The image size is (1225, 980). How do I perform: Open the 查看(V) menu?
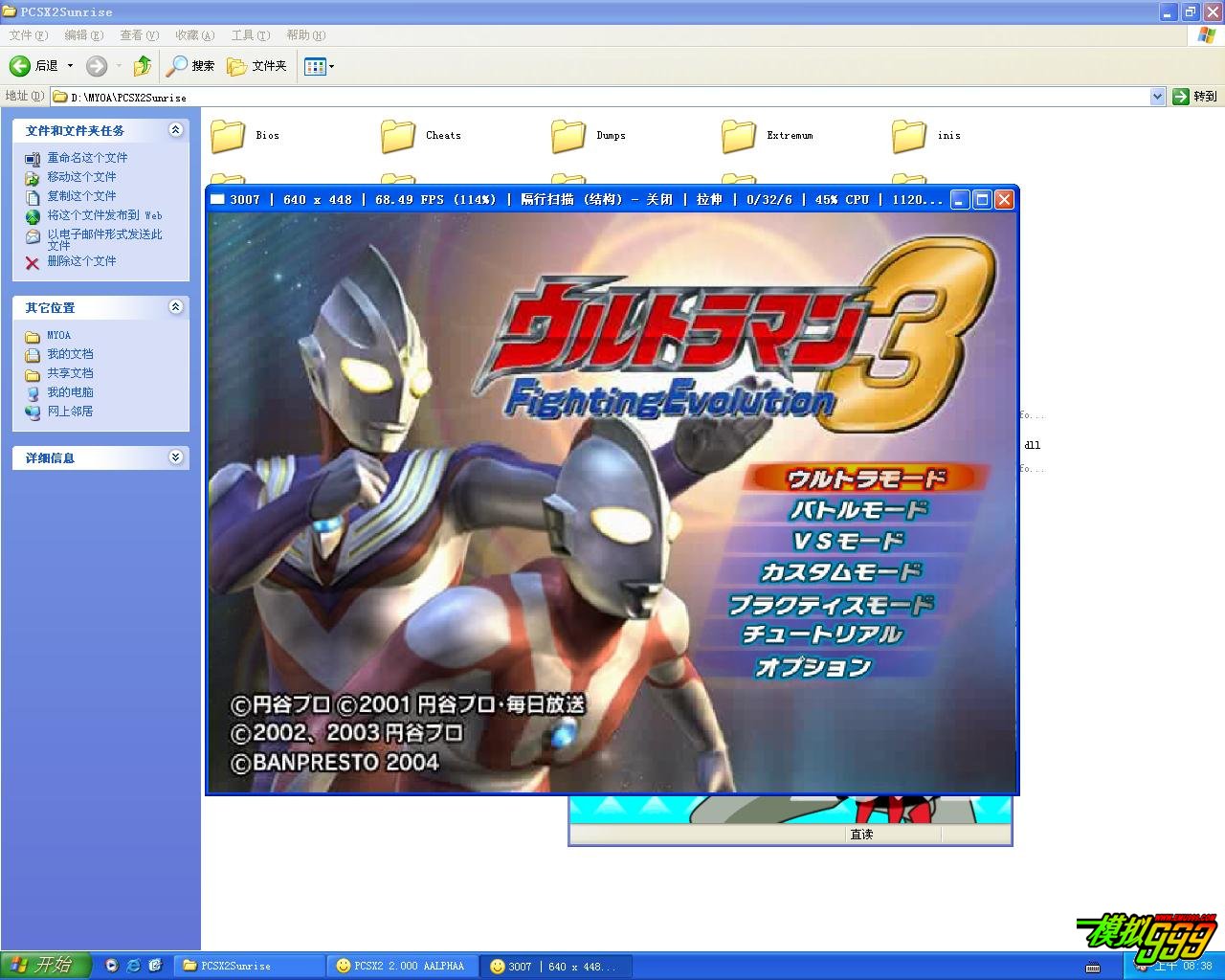point(139,35)
